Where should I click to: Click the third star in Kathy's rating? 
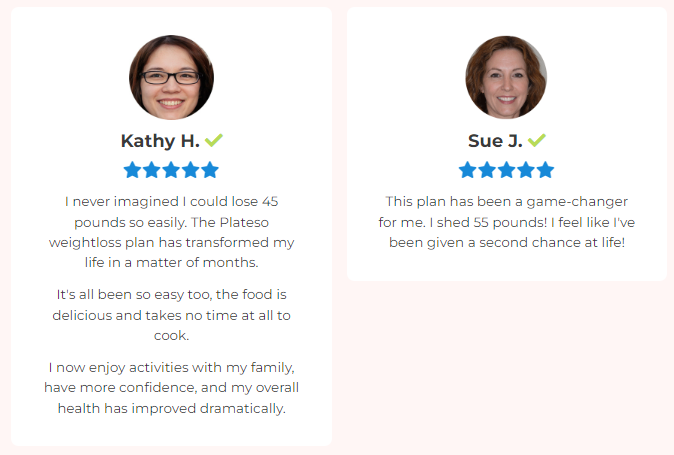click(171, 170)
